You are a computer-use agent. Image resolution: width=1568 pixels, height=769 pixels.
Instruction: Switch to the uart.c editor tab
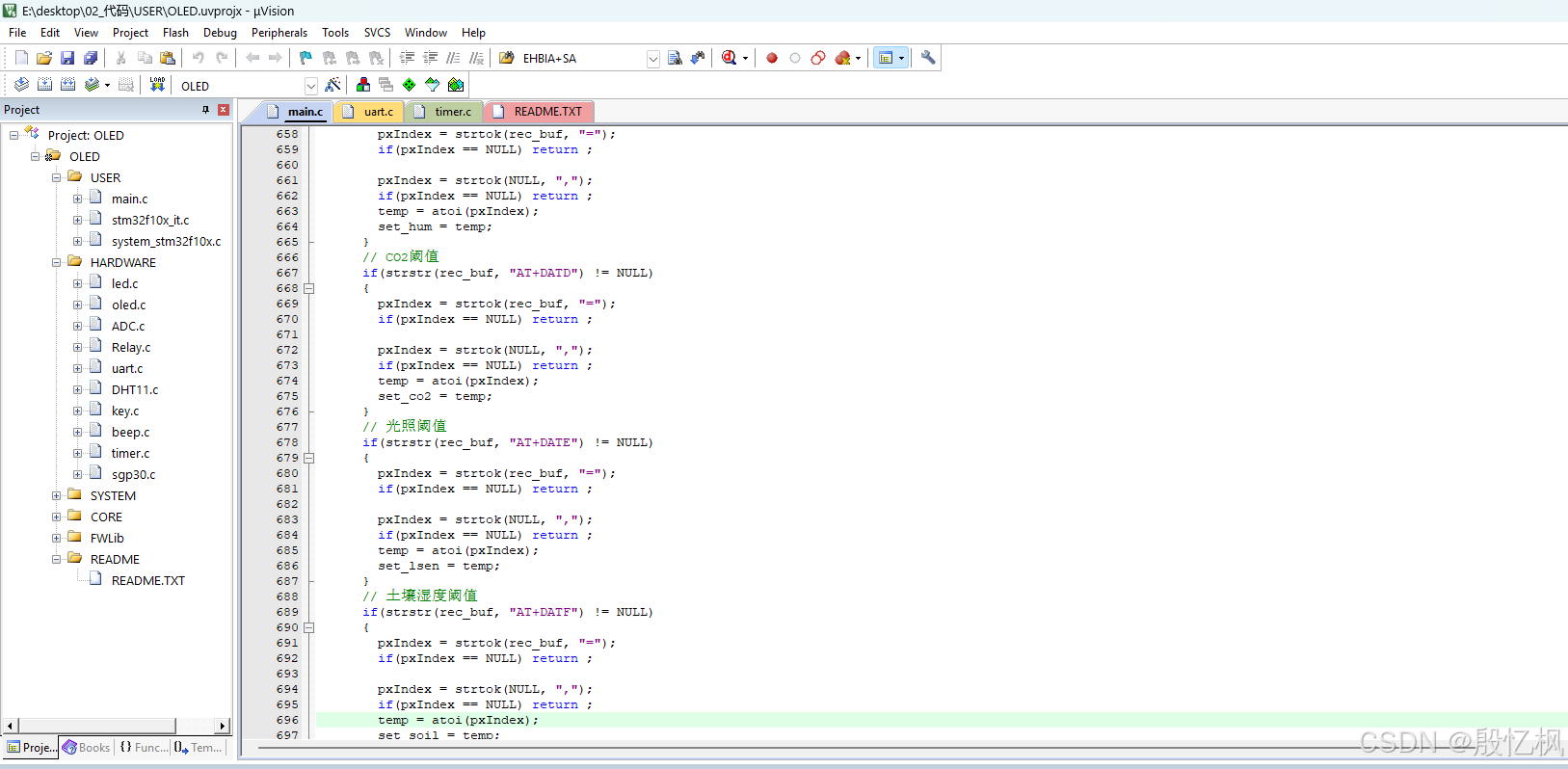[369, 112]
